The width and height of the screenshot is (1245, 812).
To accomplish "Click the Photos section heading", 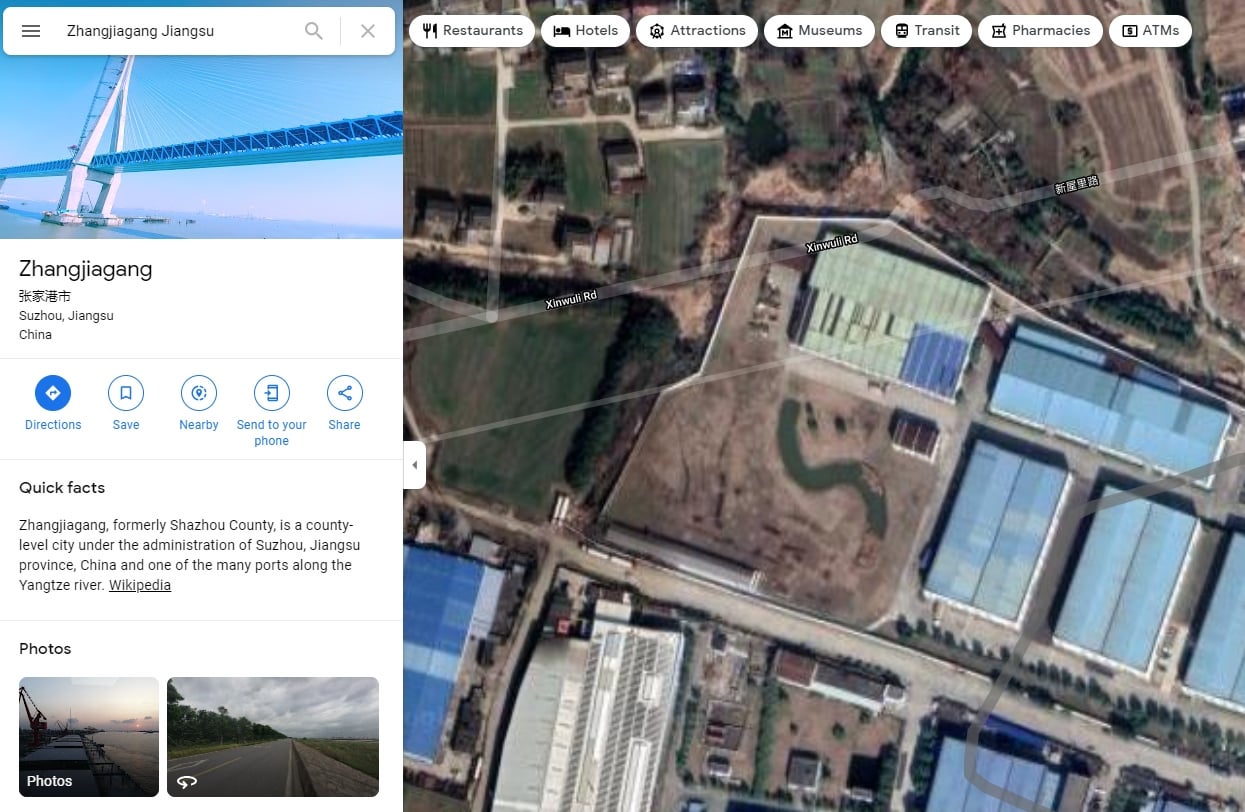I will point(45,649).
